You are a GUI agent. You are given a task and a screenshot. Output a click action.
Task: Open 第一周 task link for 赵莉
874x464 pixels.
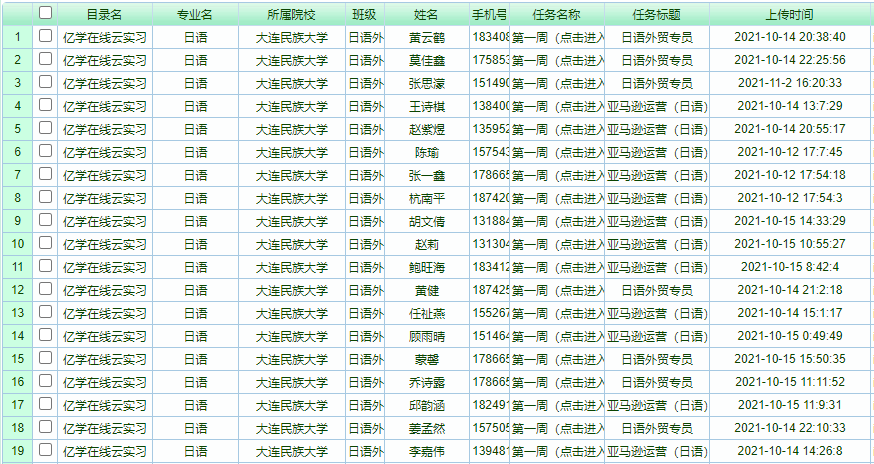pyautogui.click(x=557, y=244)
